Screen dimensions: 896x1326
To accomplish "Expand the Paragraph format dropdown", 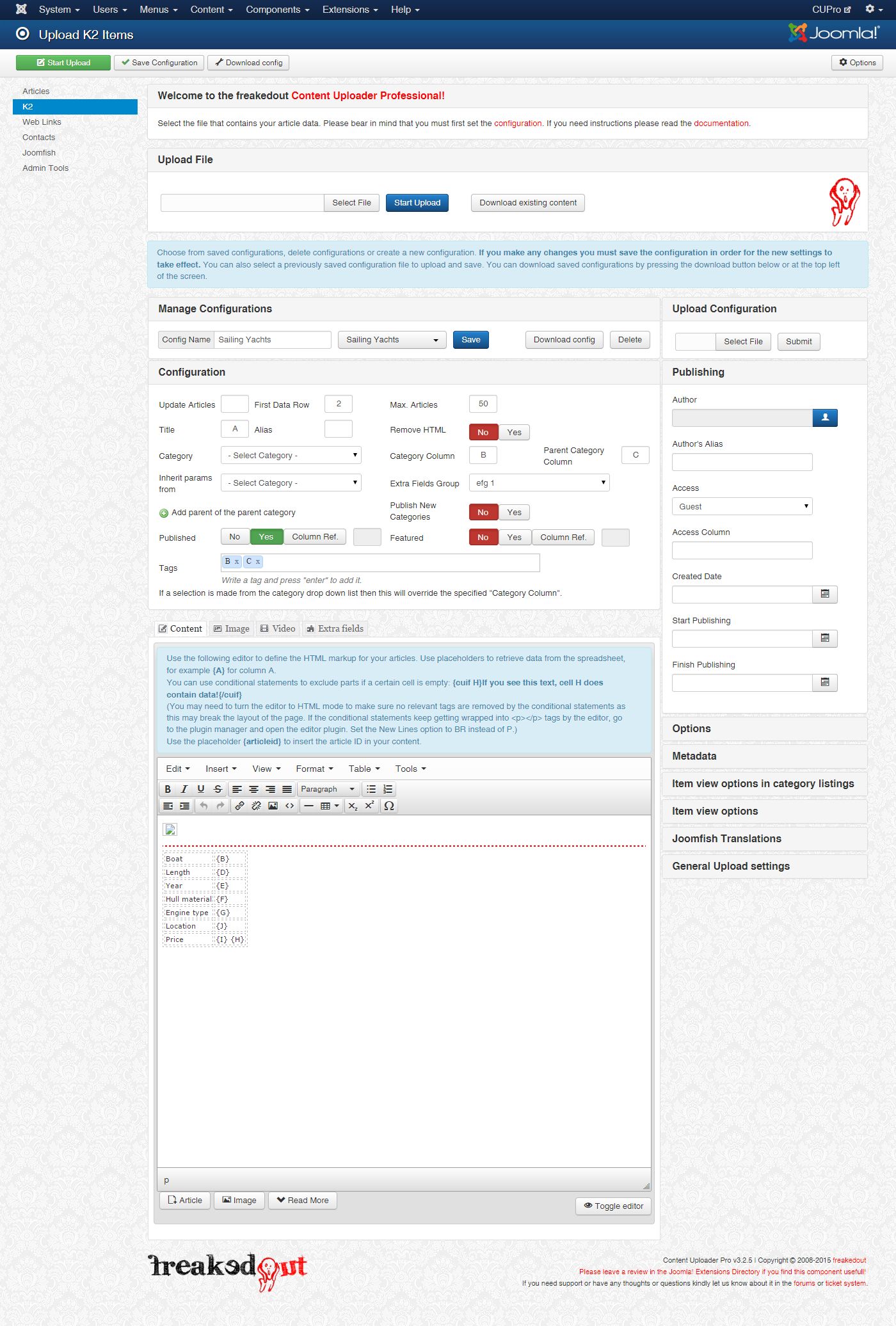I will tap(328, 789).
